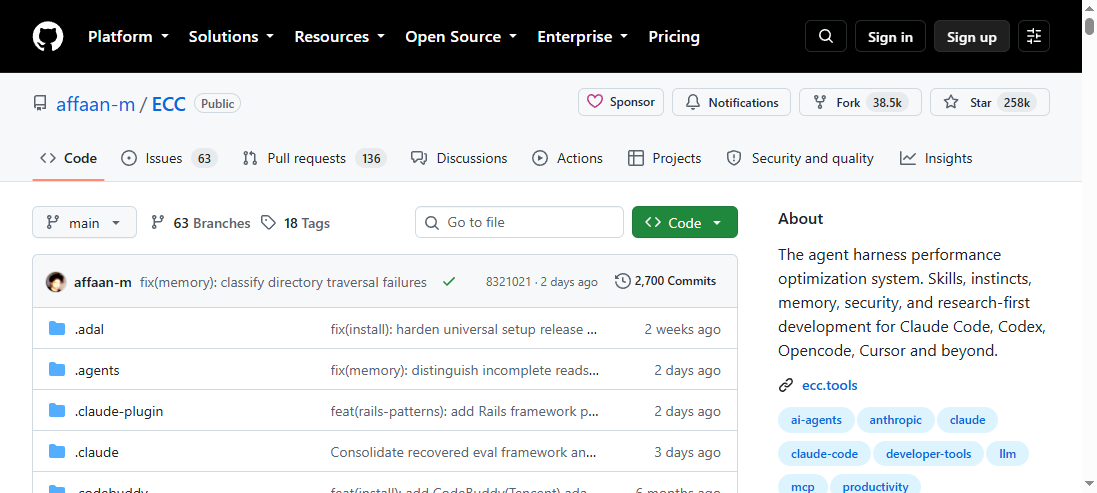This screenshot has height=493, width=1097.
Task: Open commit hash 8321021
Action: point(509,282)
